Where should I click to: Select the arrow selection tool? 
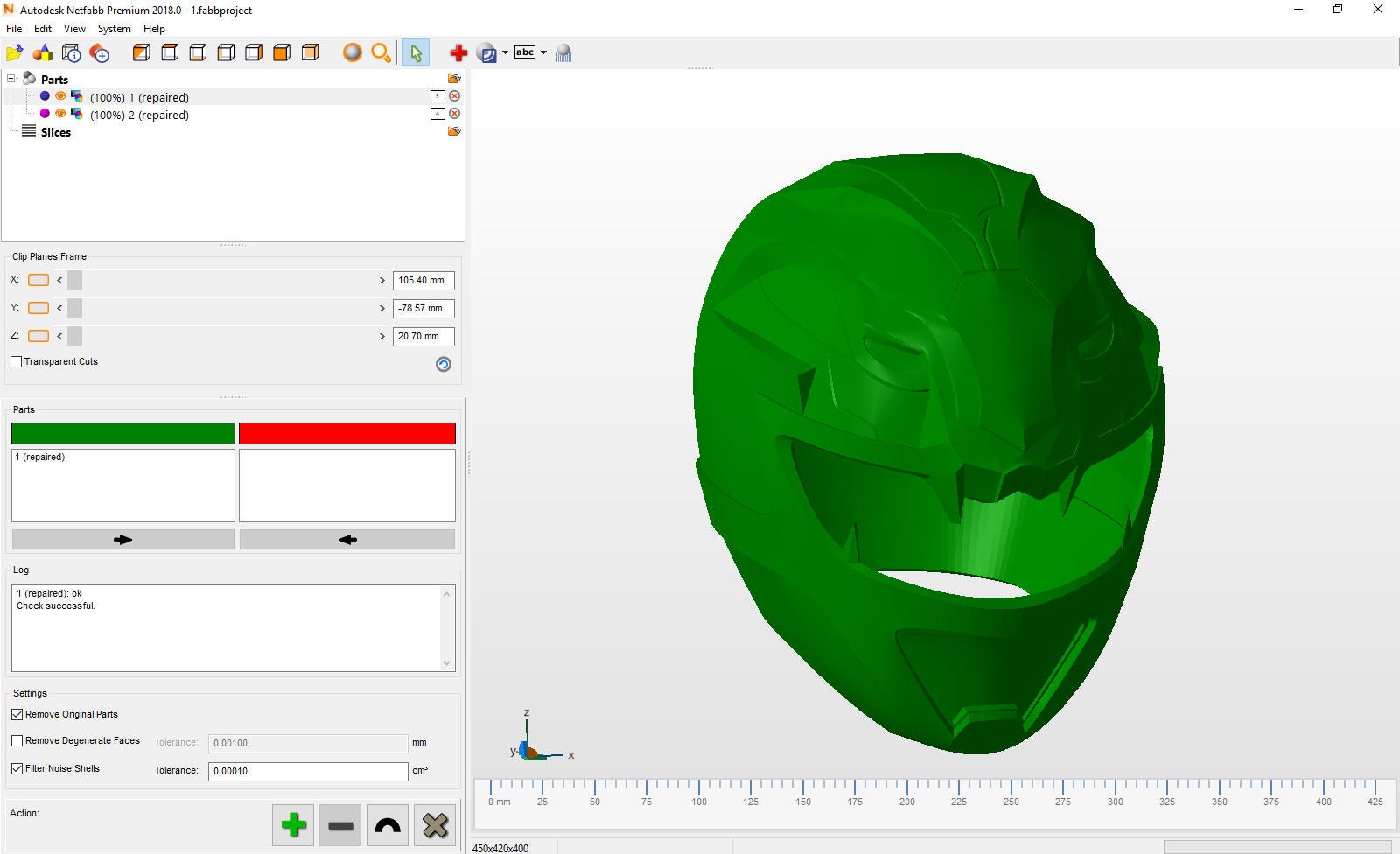416,52
